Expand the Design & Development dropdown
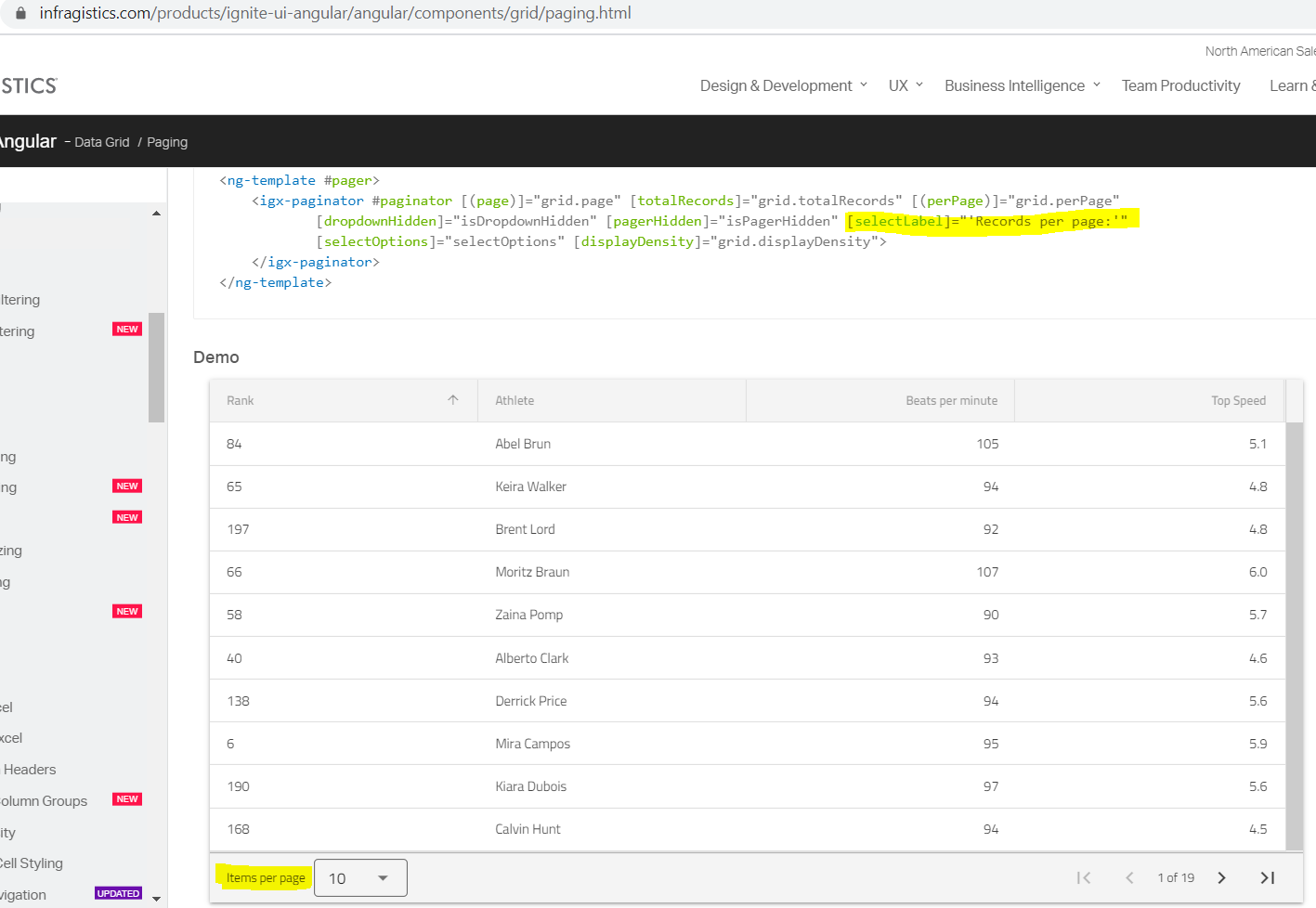The width and height of the screenshot is (1316, 908). coord(776,85)
